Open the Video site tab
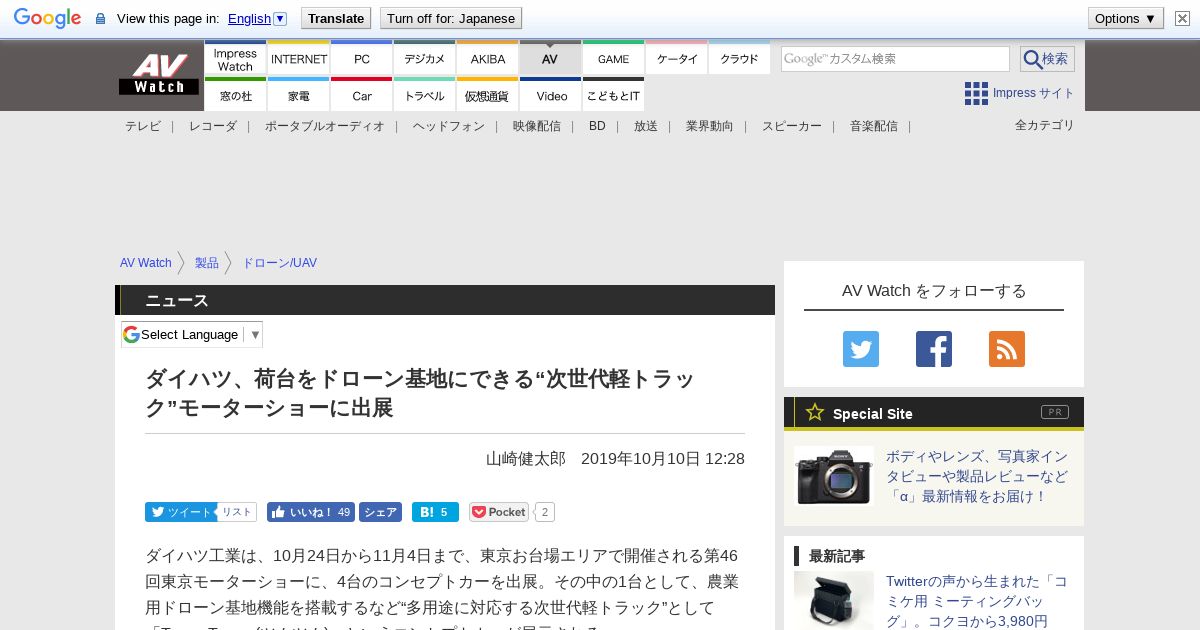 click(x=551, y=95)
